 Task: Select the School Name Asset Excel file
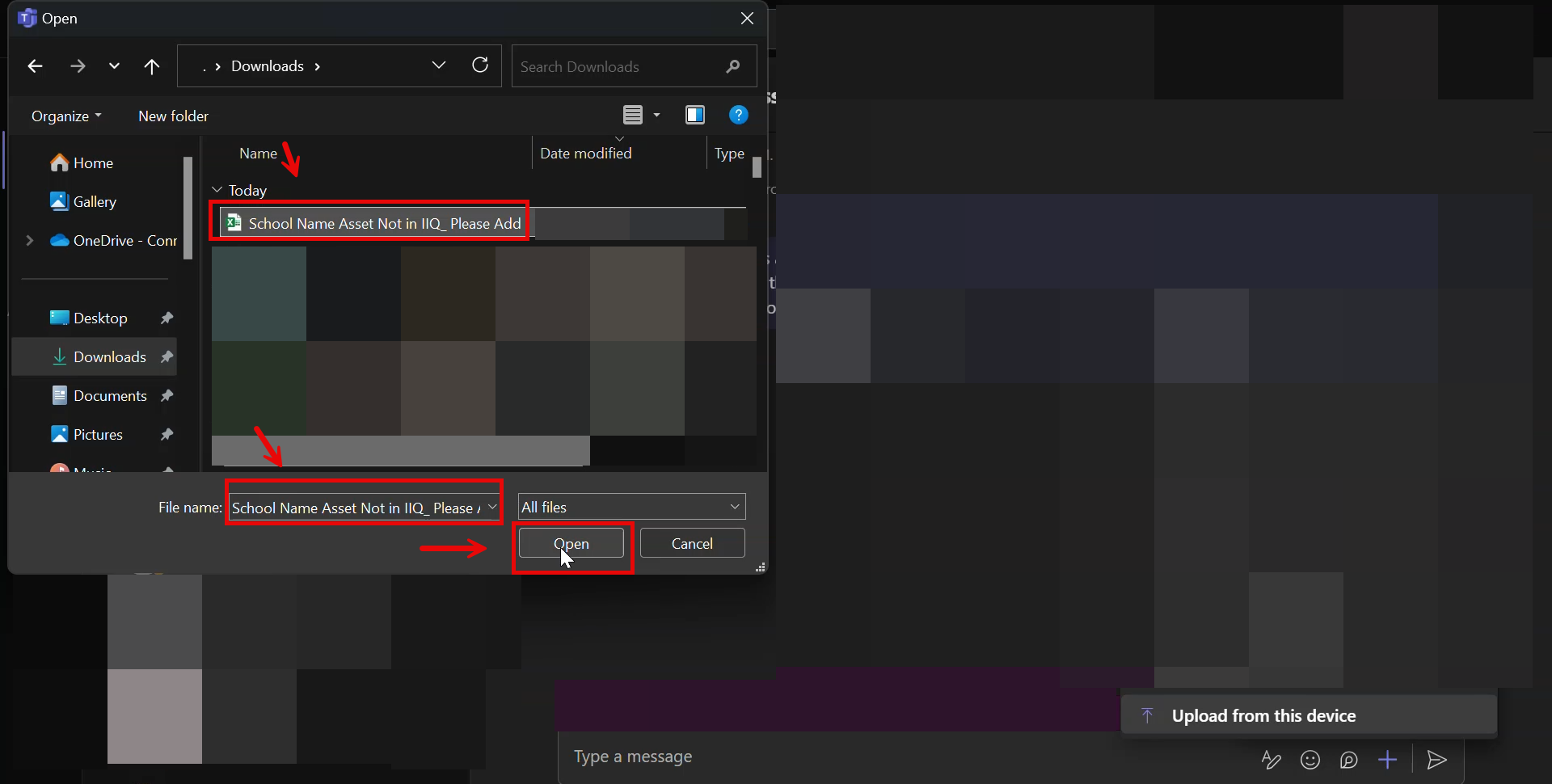tap(384, 224)
